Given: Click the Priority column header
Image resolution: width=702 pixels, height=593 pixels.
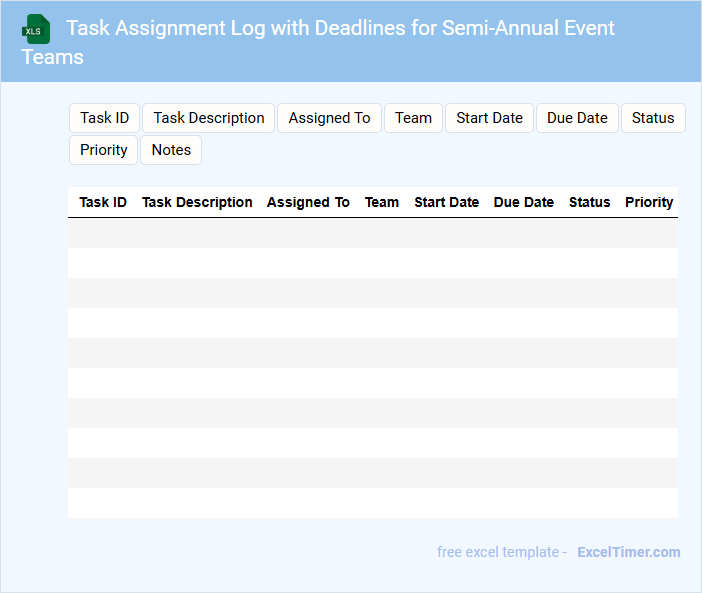Looking at the screenshot, I should (649, 202).
